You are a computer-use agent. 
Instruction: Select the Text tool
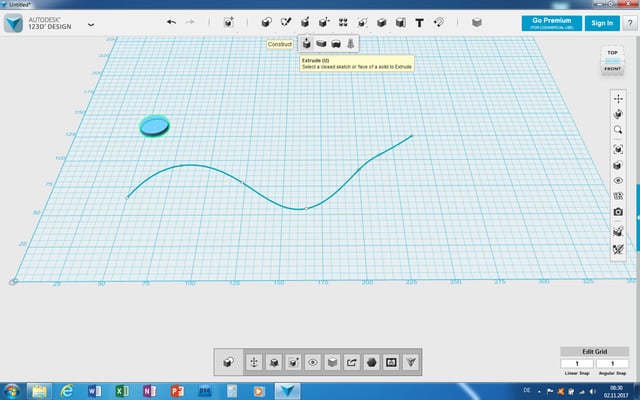click(x=419, y=22)
